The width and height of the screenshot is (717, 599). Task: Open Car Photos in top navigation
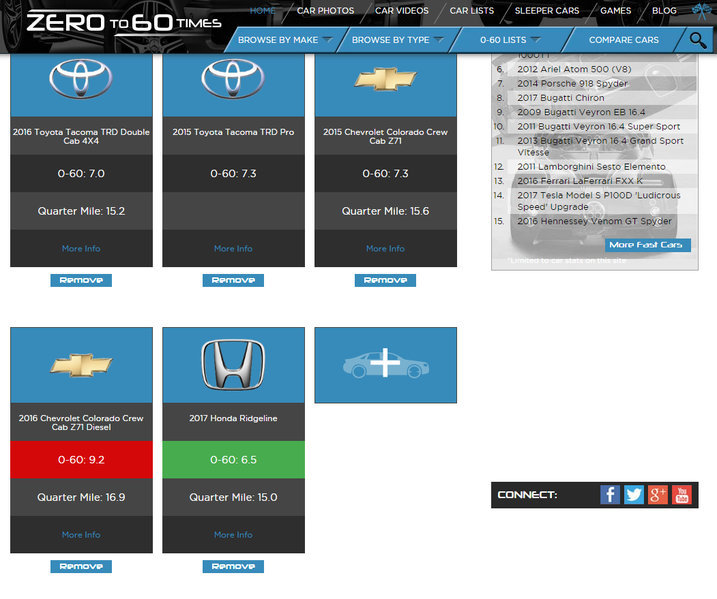click(x=325, y=11)
